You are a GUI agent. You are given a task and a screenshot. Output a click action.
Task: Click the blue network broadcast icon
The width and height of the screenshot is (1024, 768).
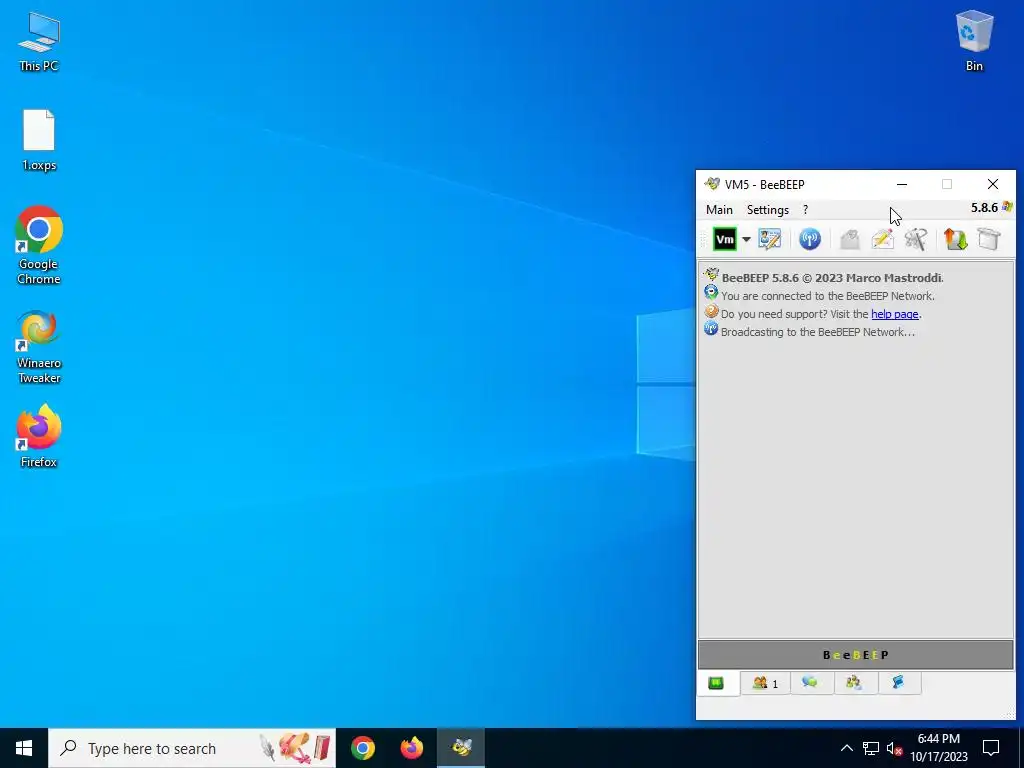coord(810,239)
